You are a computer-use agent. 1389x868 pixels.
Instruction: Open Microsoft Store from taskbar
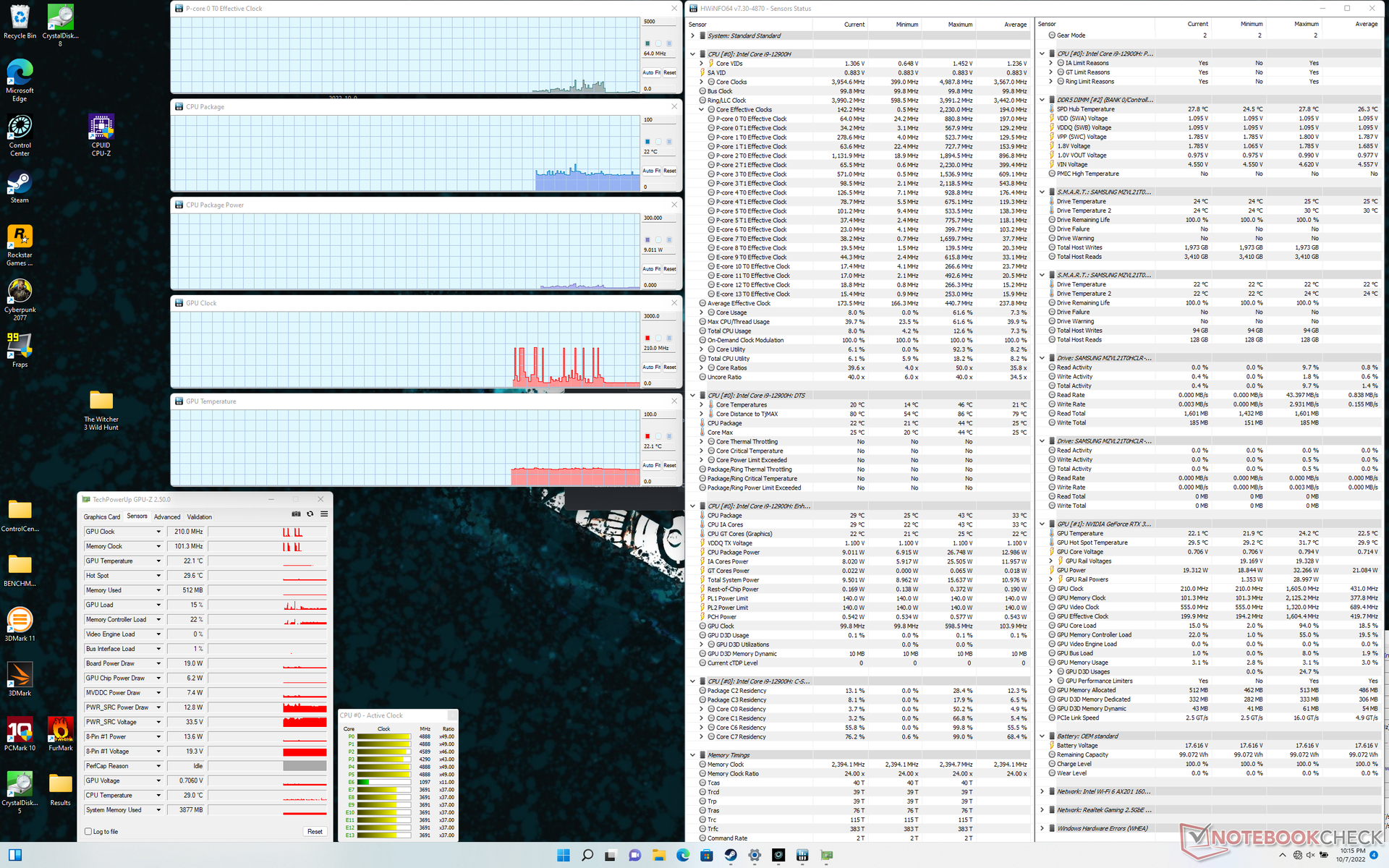click(x=707, y=855)
